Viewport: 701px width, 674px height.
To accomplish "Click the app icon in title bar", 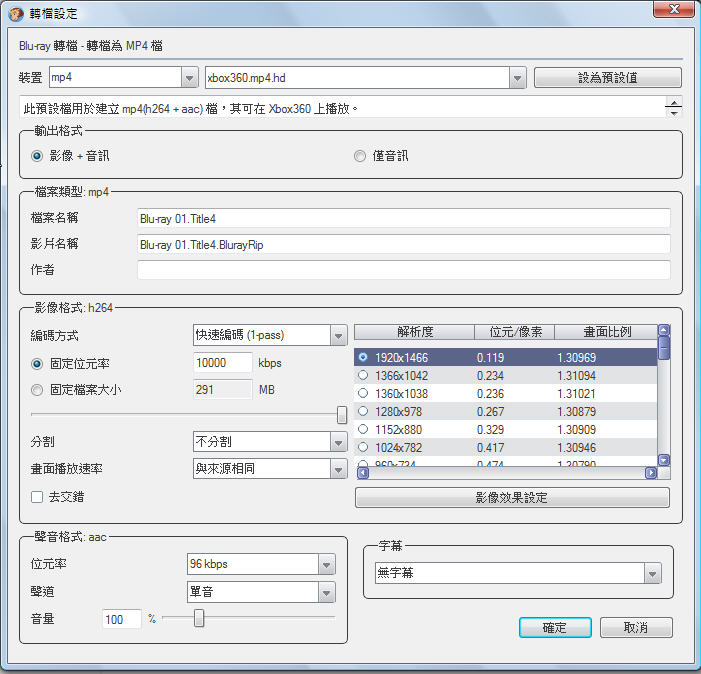I will [x=16, y=13].
